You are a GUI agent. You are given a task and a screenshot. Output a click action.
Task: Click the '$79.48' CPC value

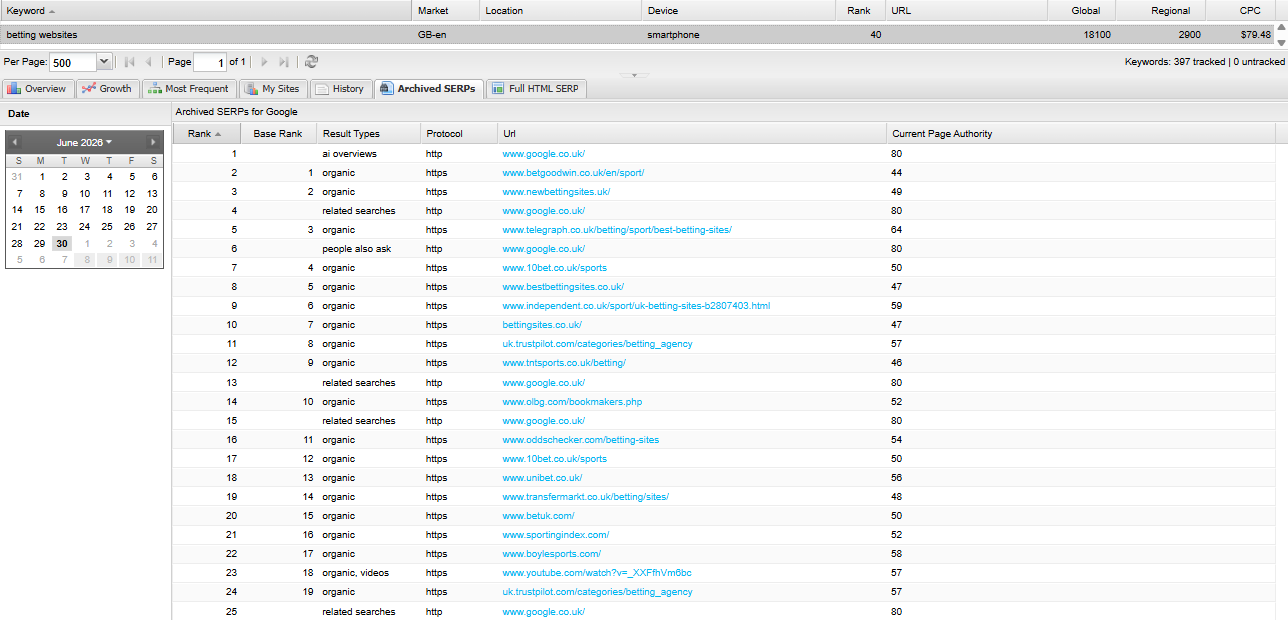[x=1255, y=35]
